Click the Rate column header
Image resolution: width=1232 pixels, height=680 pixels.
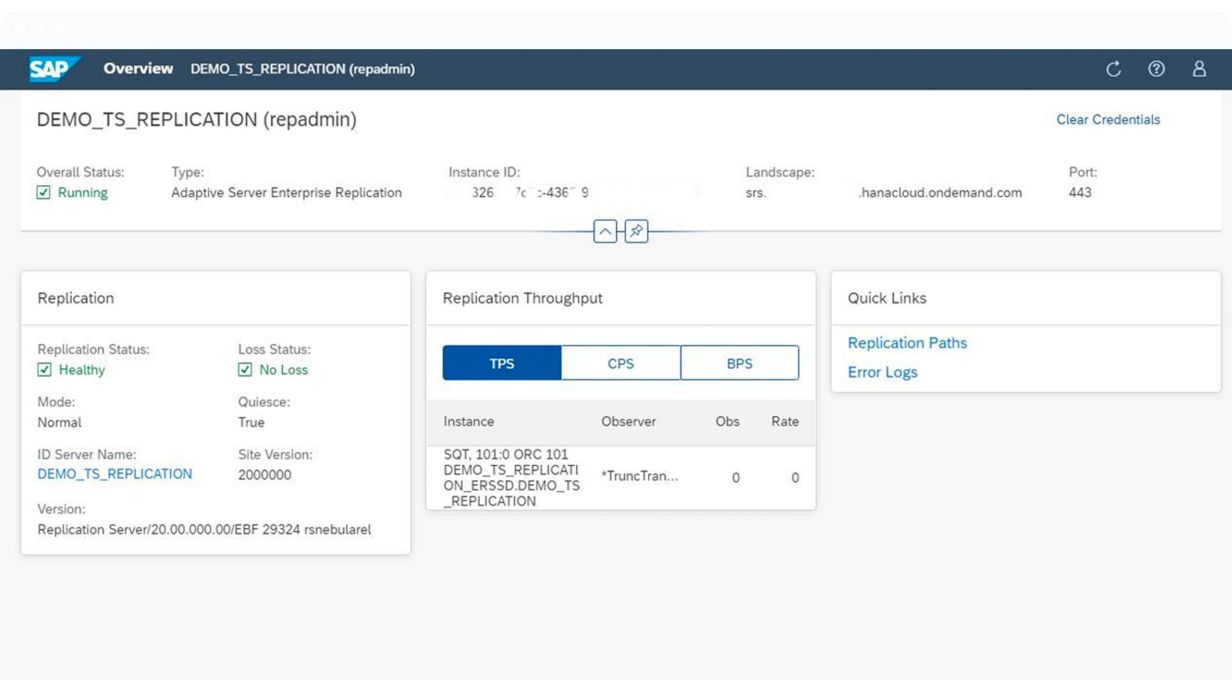(x=784, y=422)
